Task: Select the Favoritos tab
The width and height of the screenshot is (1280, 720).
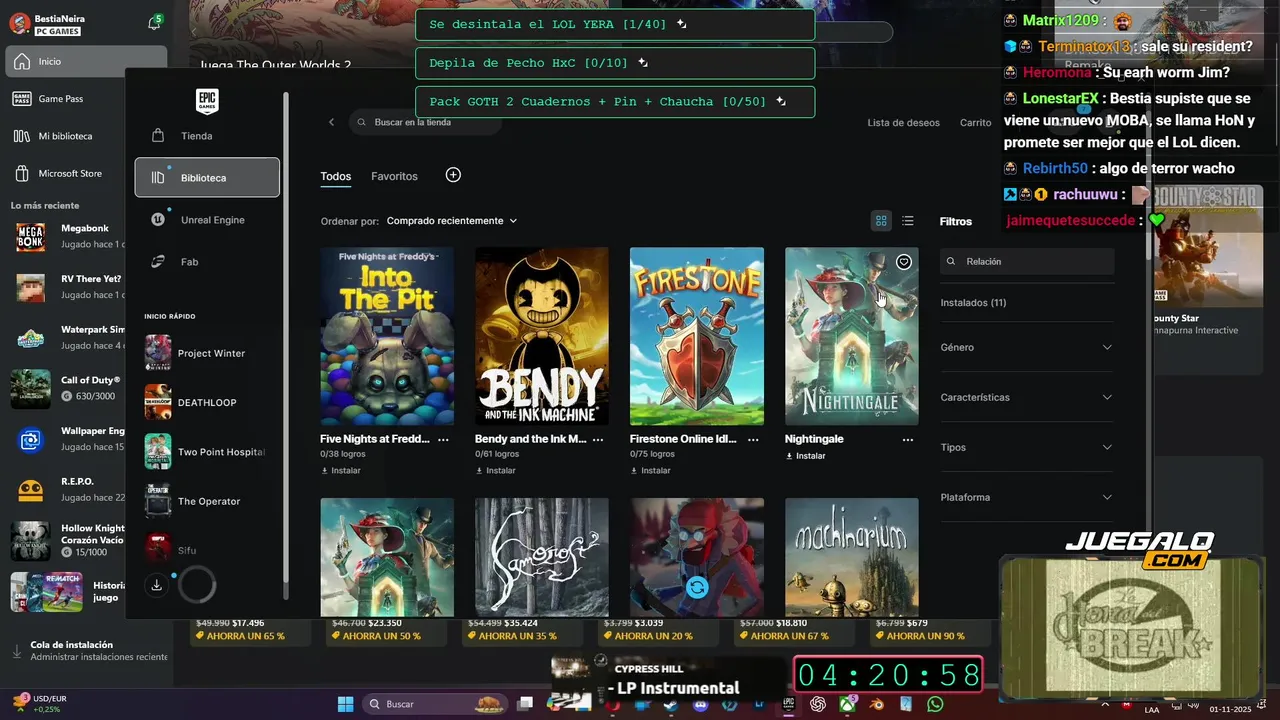Action: (394, 176)
